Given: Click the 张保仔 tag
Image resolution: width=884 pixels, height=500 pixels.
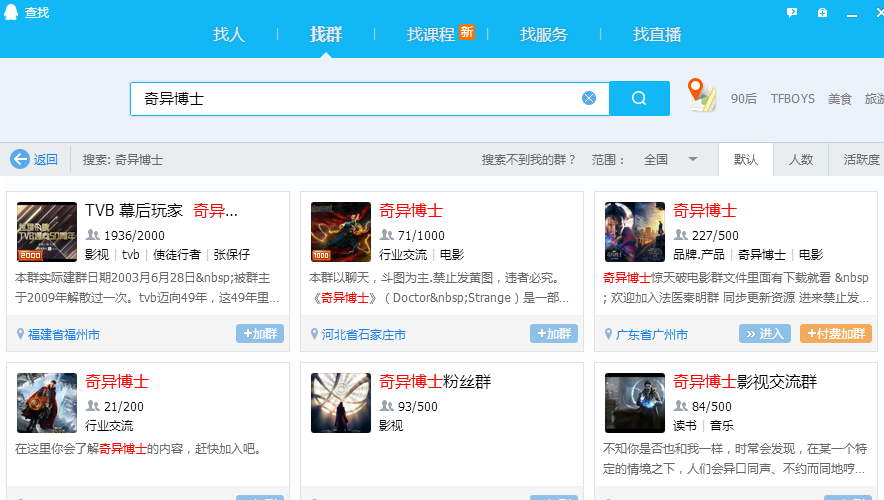Looking at the screenshot, I should click(232, 255).
